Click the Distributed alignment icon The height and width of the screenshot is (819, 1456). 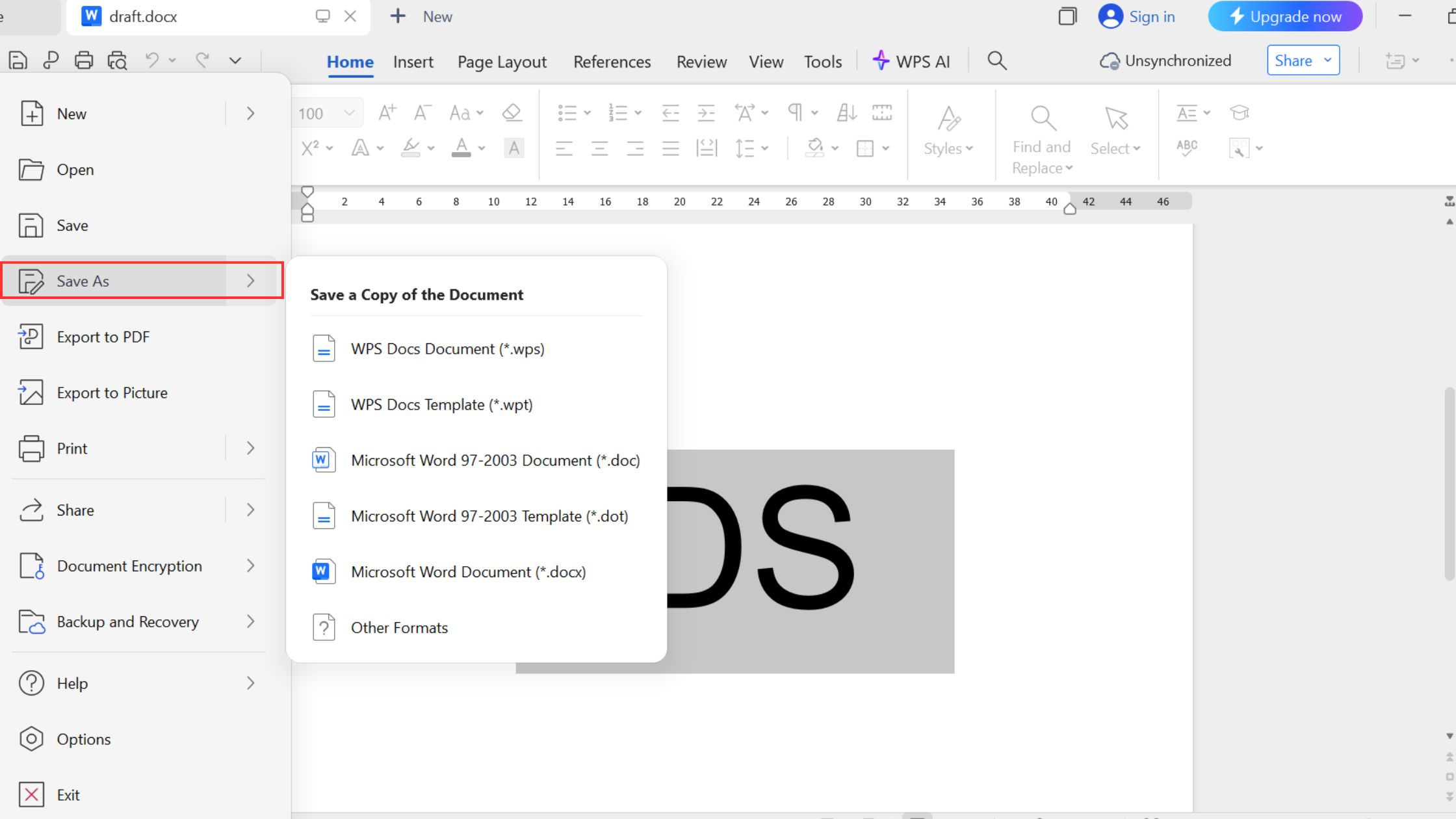(707, 148)
